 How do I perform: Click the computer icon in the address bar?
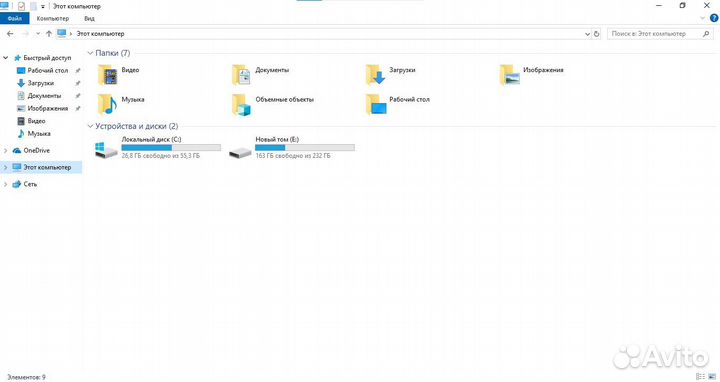tap(62, 33)
